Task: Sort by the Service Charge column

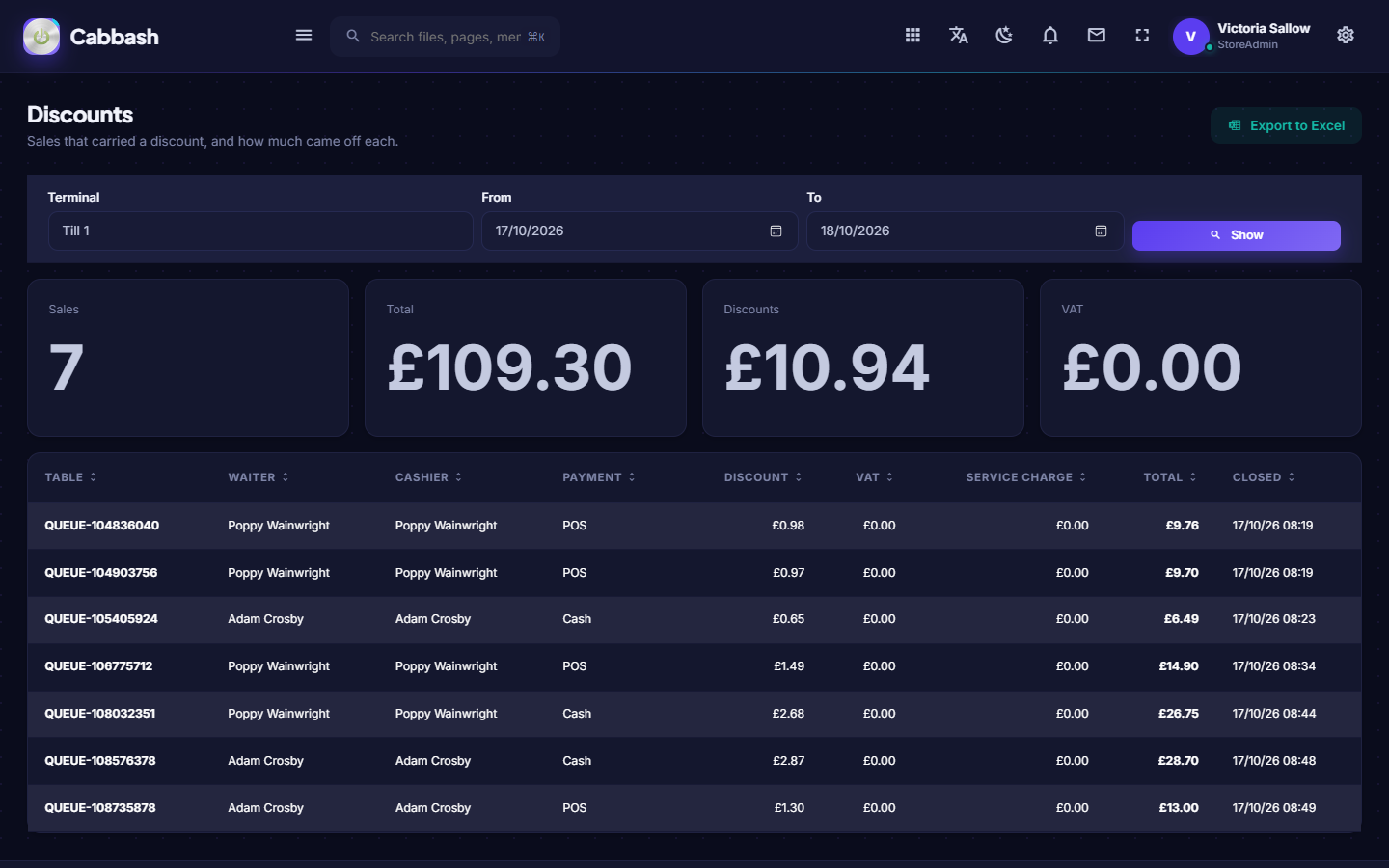Action: 1026,477
